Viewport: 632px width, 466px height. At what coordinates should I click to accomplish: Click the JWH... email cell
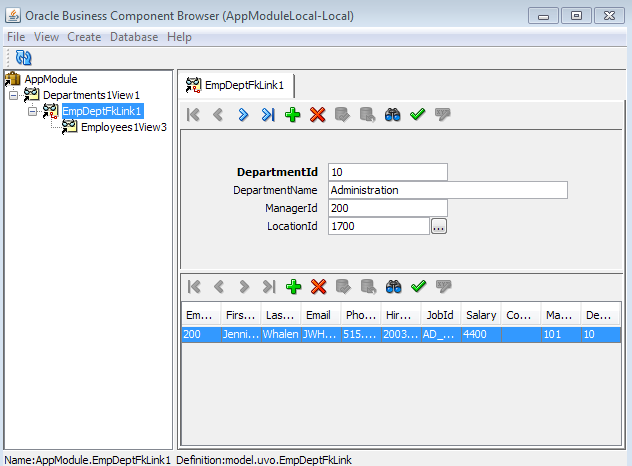(321, 335)
